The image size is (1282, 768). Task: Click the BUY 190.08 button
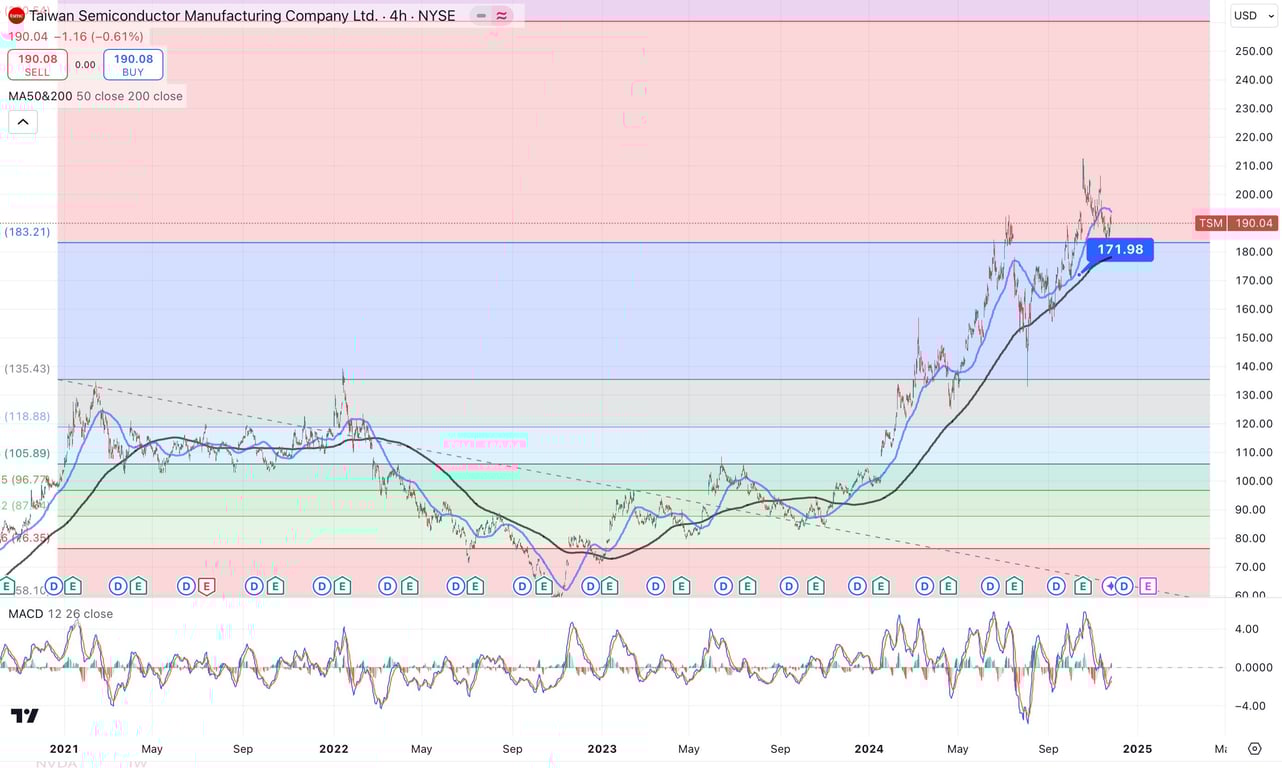[133, 65]
